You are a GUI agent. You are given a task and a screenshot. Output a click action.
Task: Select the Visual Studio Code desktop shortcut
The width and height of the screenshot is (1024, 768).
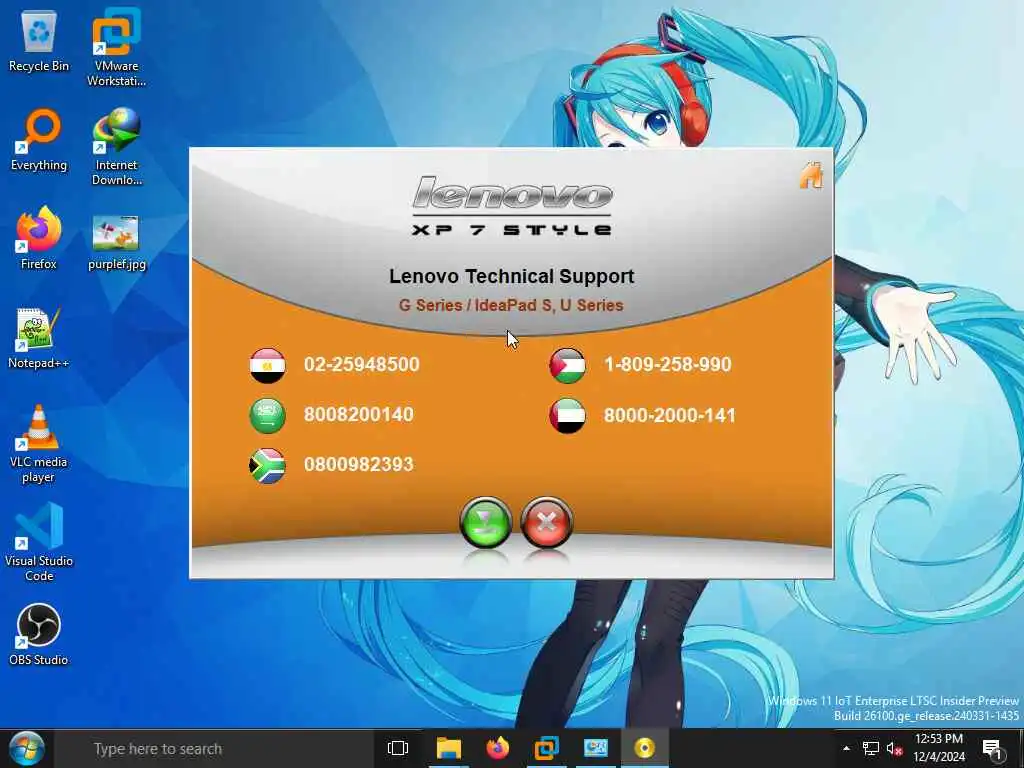(39, 542)
